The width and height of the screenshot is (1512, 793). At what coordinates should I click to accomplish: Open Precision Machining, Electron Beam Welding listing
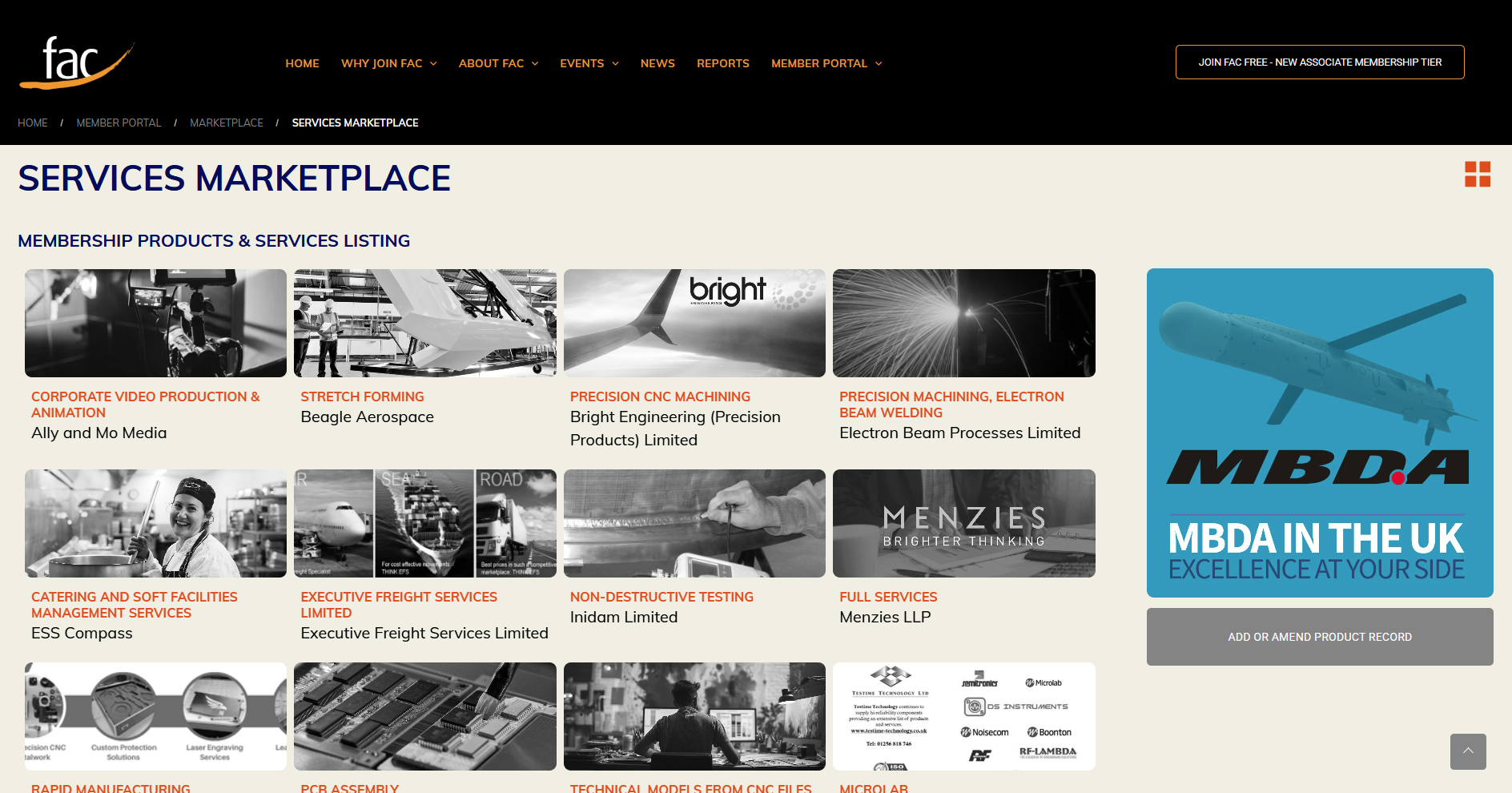[951, 405]
